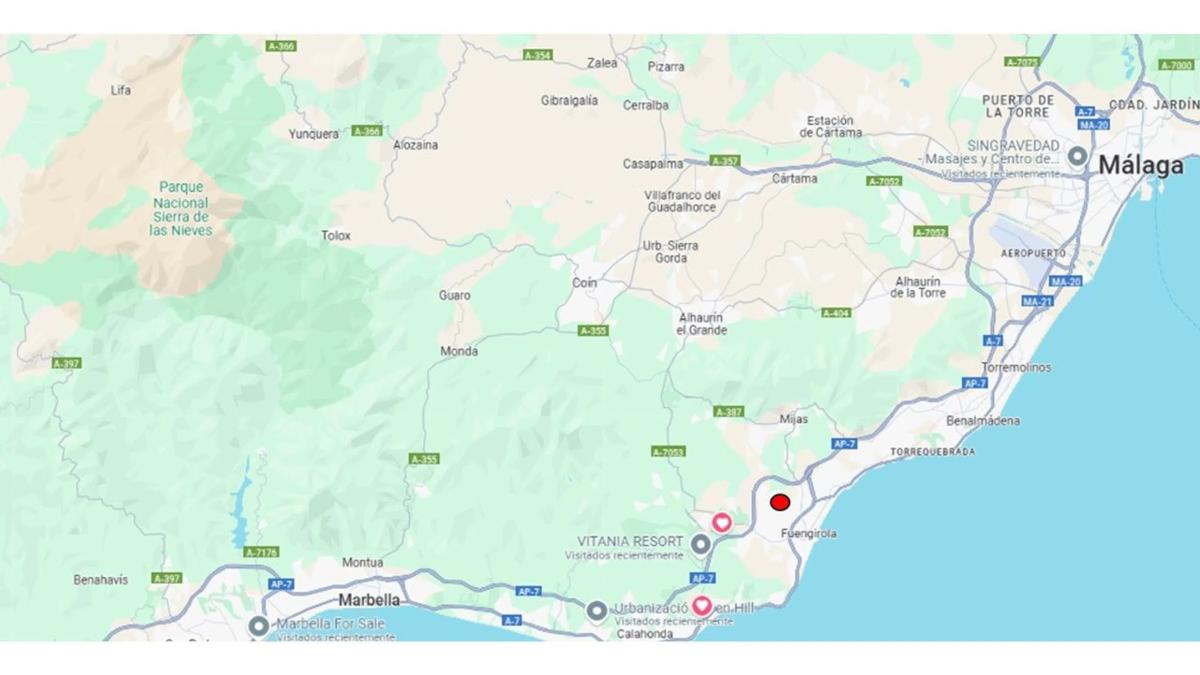Select the Urbanización recent pin icon
Image resolution: width=1200 pixels, height=675 pixels.
[597, 609]
